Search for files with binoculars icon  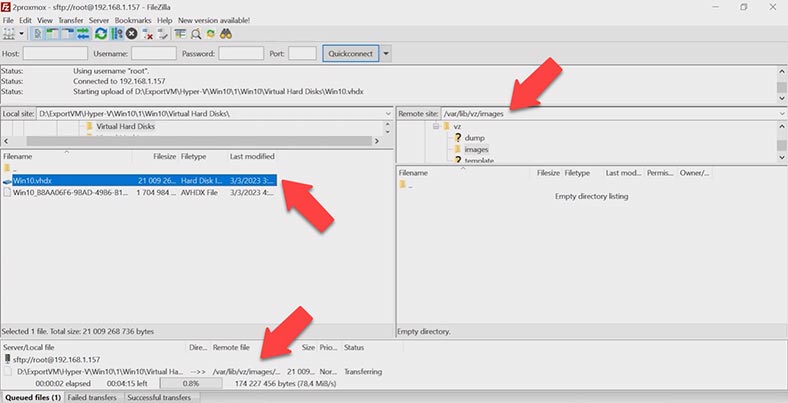[226, 34]
